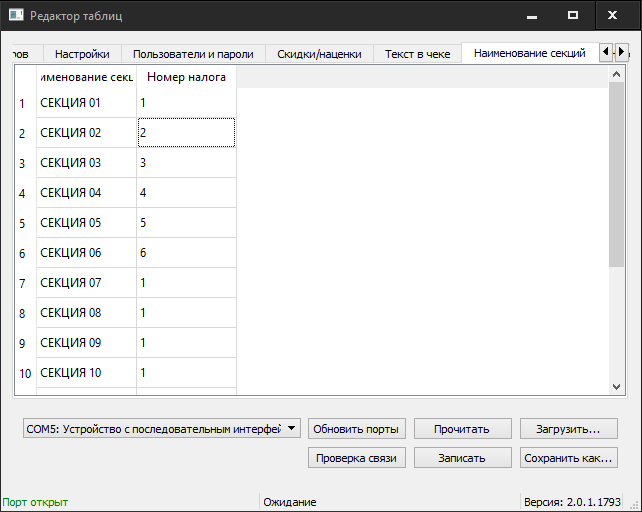Select tax number cell of СЕКЦИЯ 01

[186, 103]
